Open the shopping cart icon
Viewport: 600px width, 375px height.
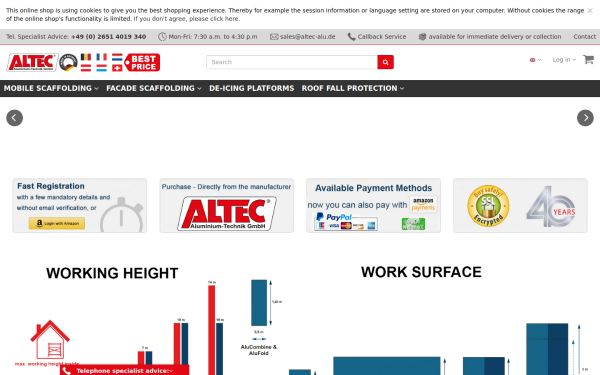point(588,59)
